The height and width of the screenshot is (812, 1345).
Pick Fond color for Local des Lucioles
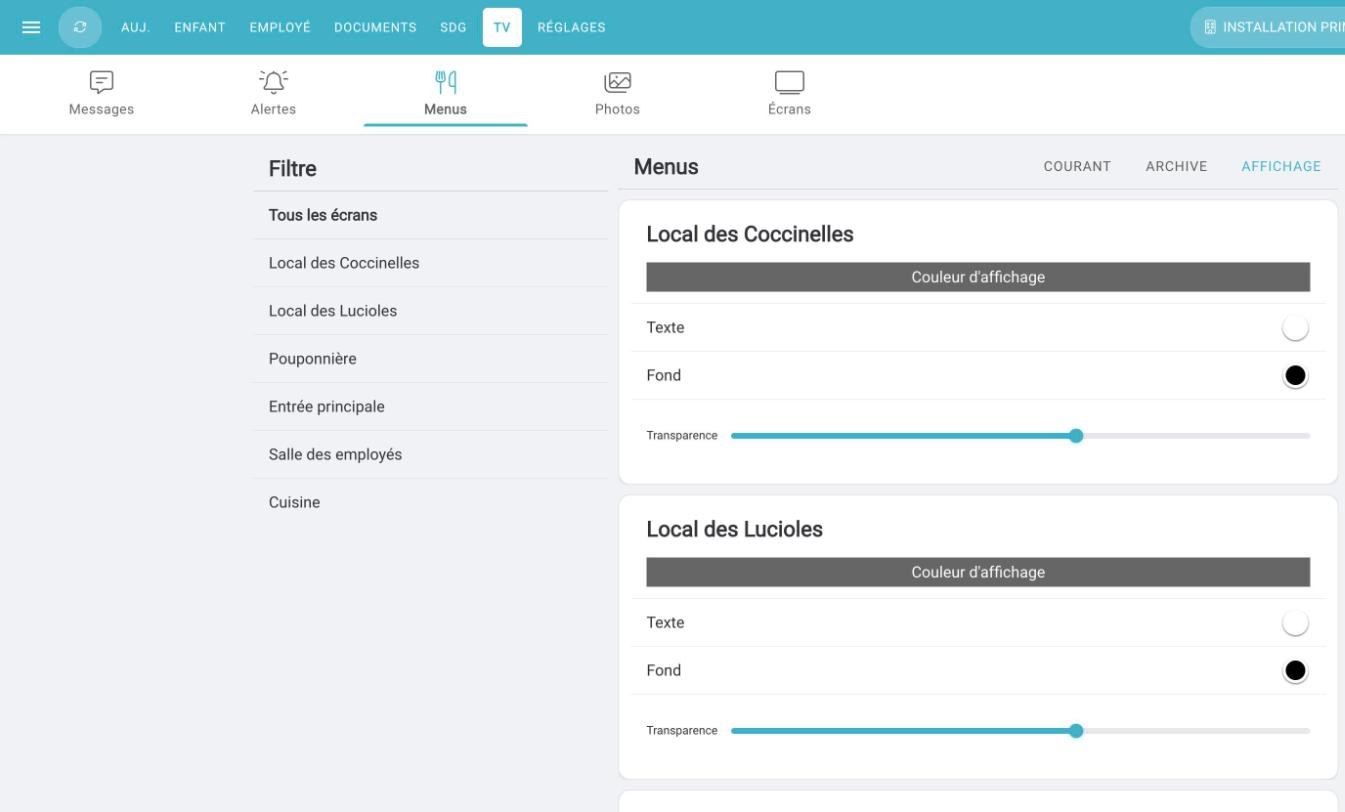coord(1295,671)
